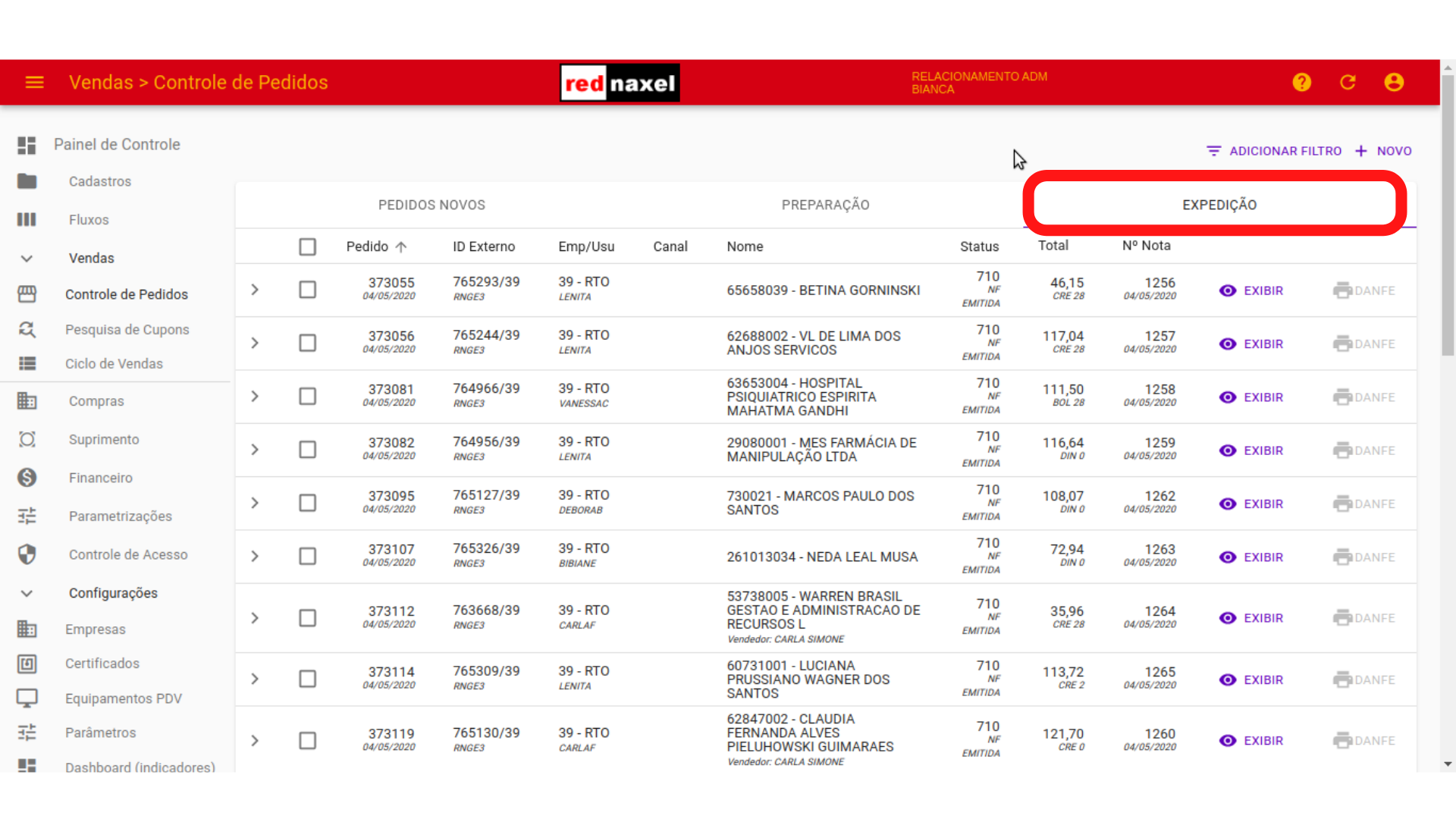1456x819 pixels.
Task: Click the Pesquisa de Cupons search icon
Action: (27, 330)
